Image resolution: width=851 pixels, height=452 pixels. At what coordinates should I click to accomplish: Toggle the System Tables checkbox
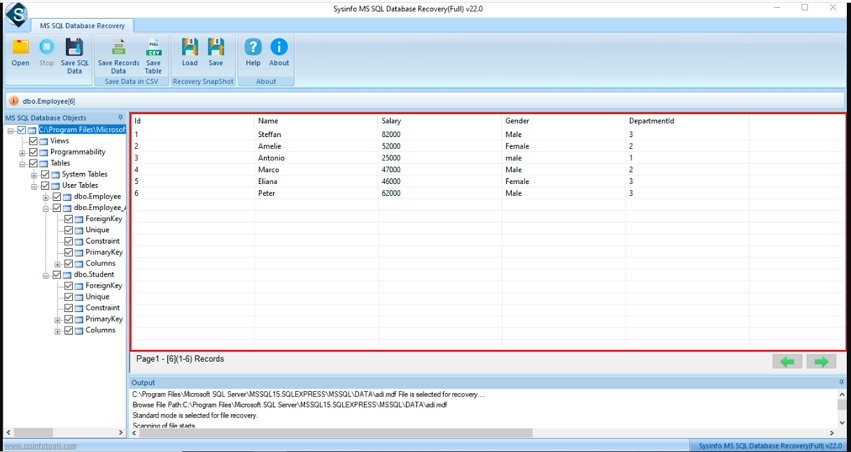(45, 174)
